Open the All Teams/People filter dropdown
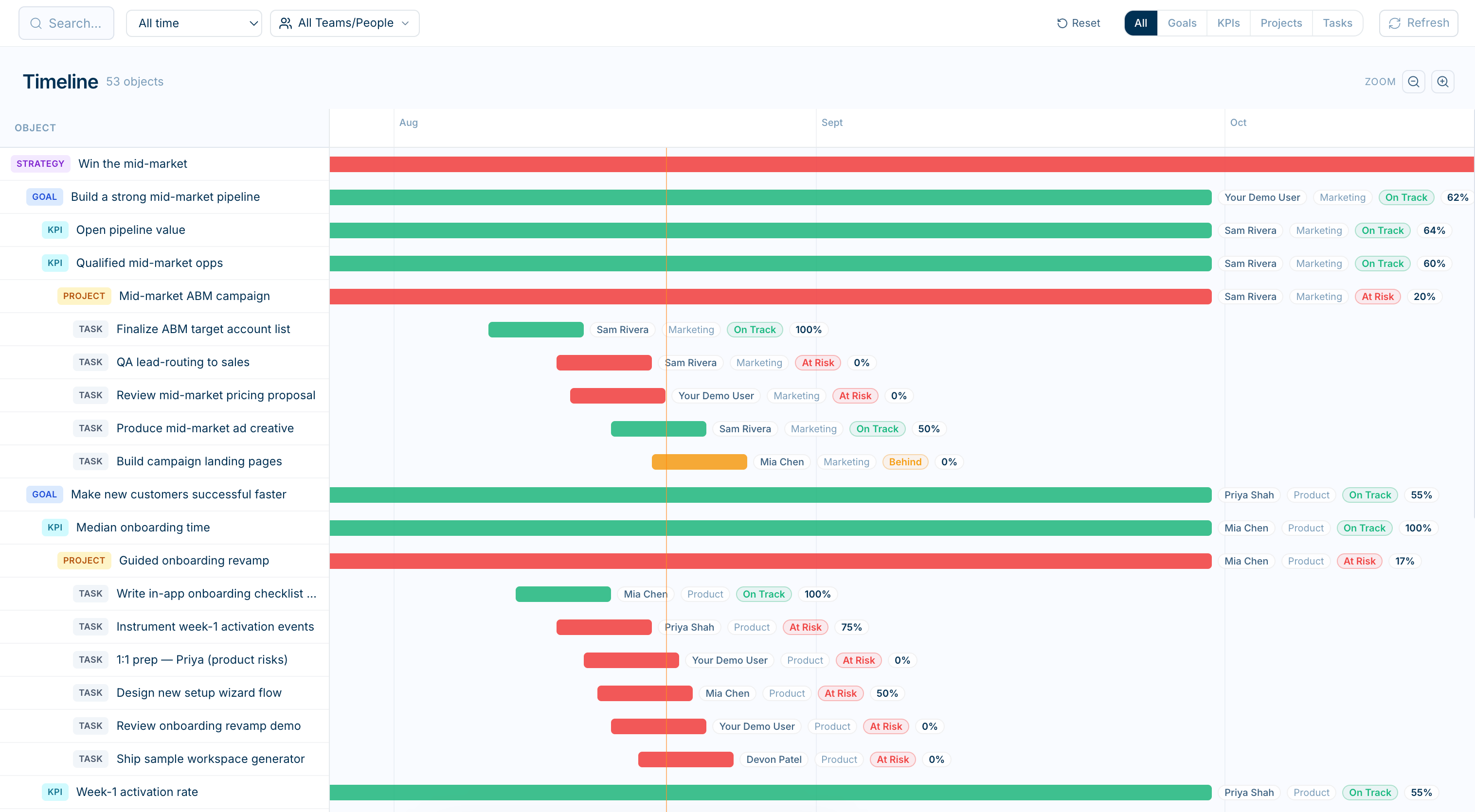Image resolution: width=1475 pixels, height=812 pixels. click(x=345, y=23)
